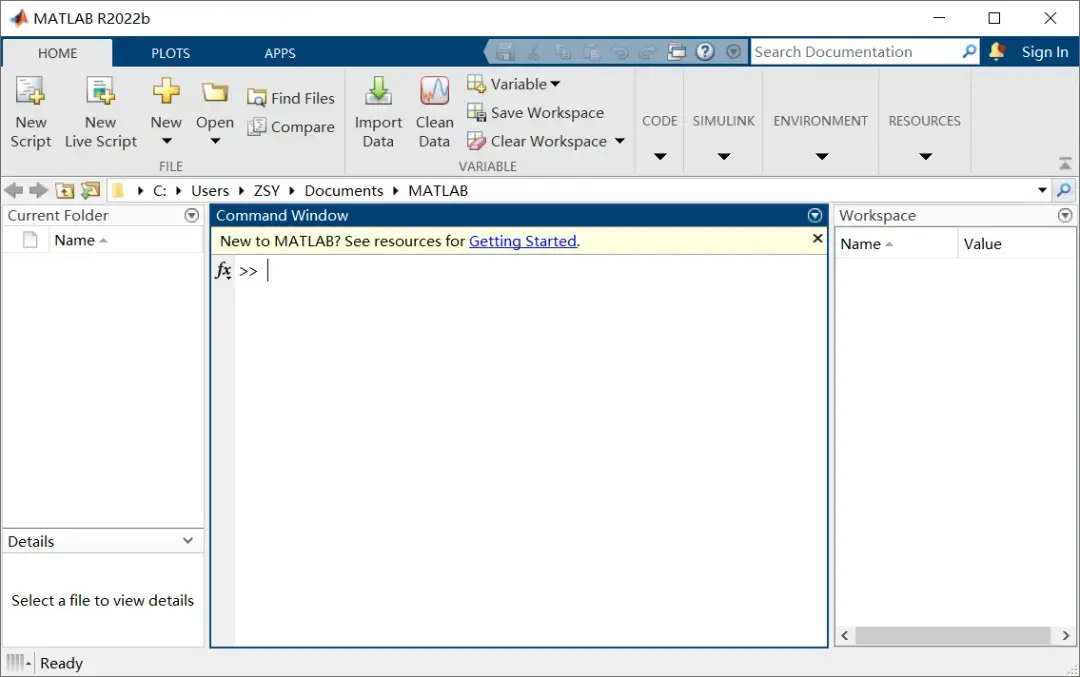Screen dimensions: 1080x677
Task: Open a file with Open folder icon
Action: point(215,92)
